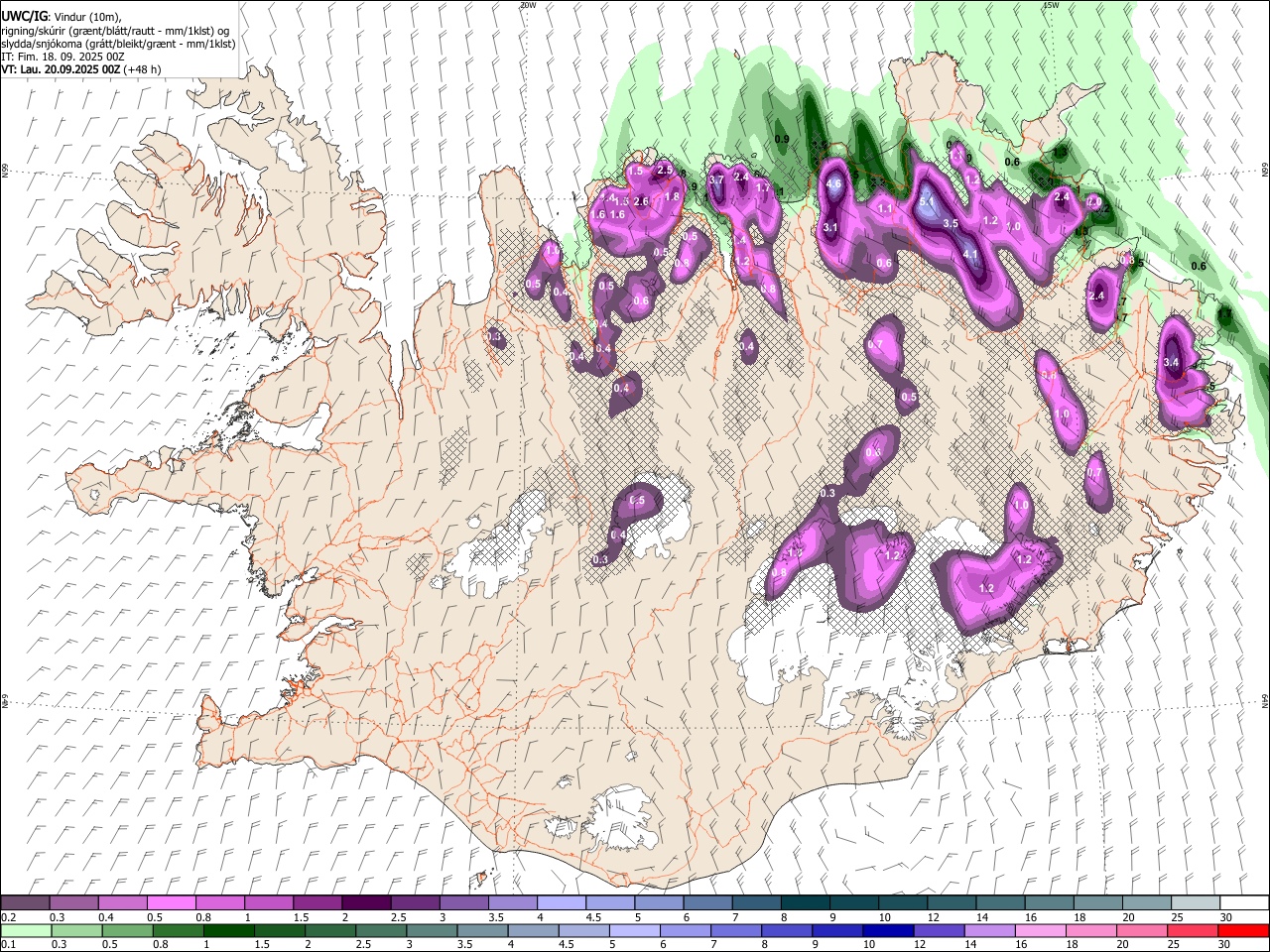Click the '15W' longitude label at top
This screenshot has width=1270, height=952.
tap(1051, 5)
